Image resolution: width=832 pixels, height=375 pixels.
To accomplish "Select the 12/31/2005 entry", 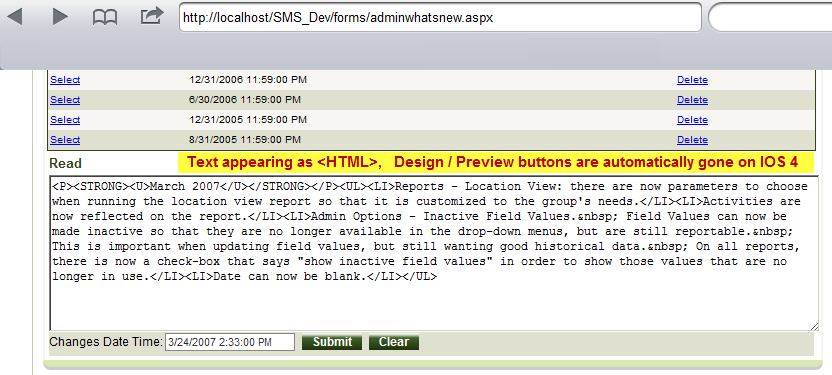I will click(65, 120).
